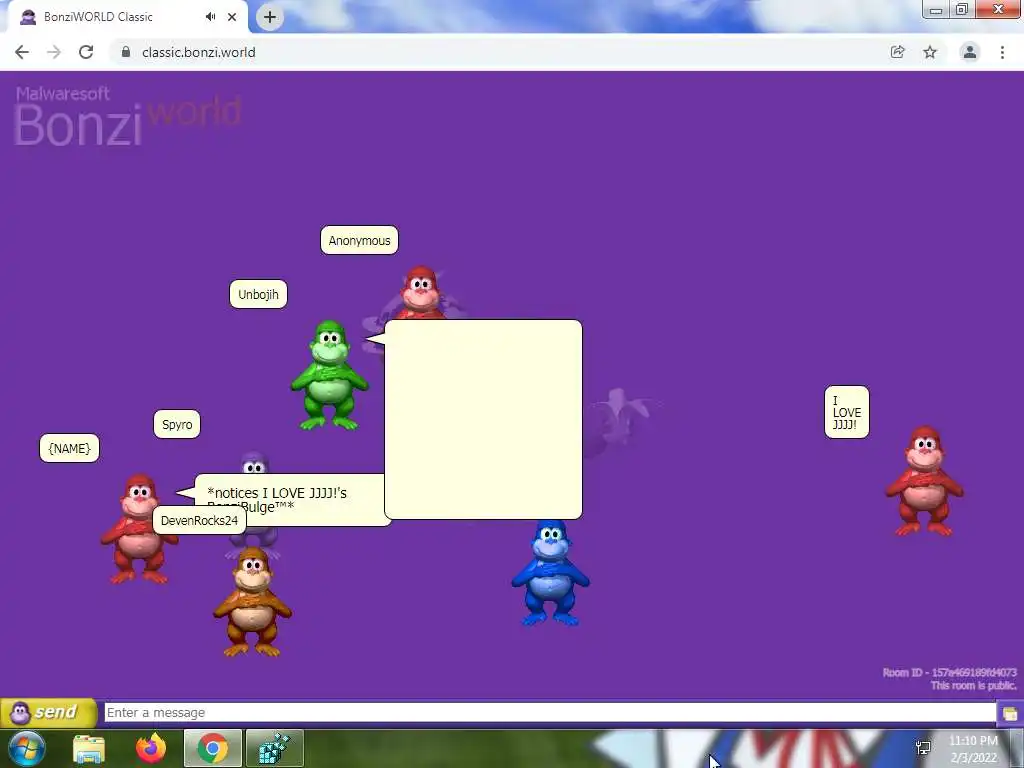Minimize the Chrome window
Viewport: 1024px width, 768px height.
click(936, 10)
